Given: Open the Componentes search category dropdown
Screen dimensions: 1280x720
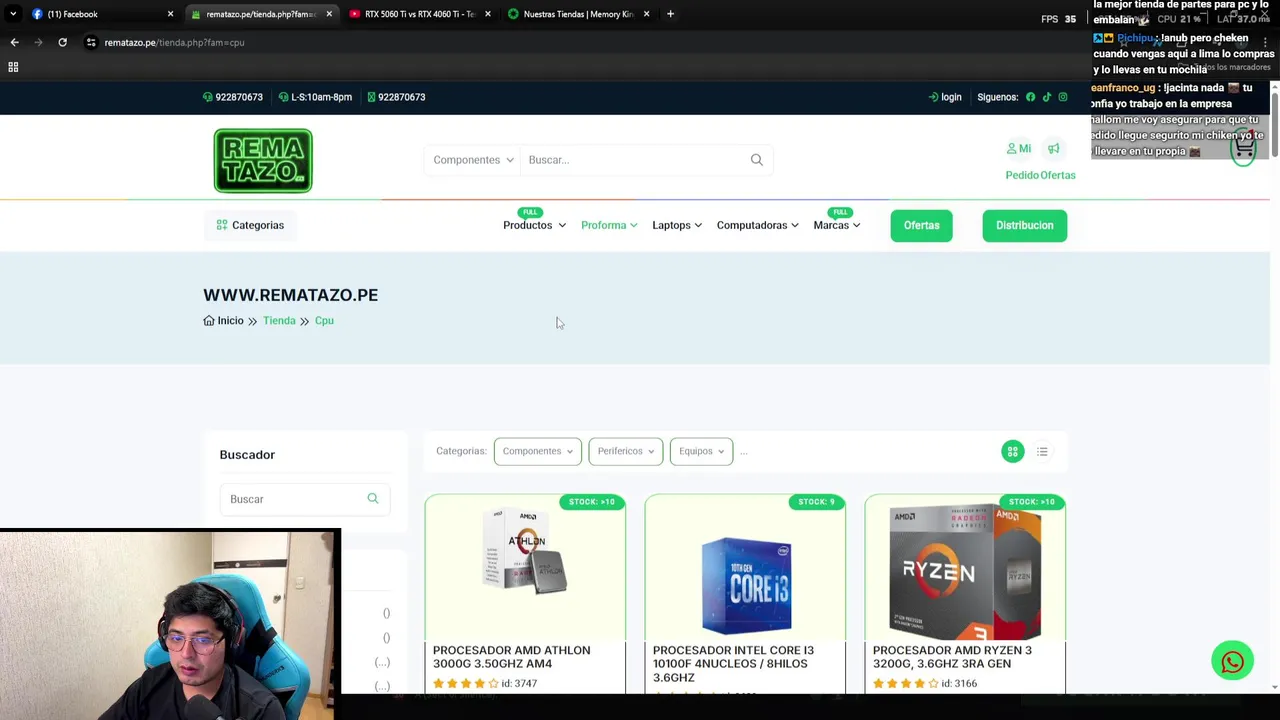Looking at the screenshot, I should tap(473, 160).
